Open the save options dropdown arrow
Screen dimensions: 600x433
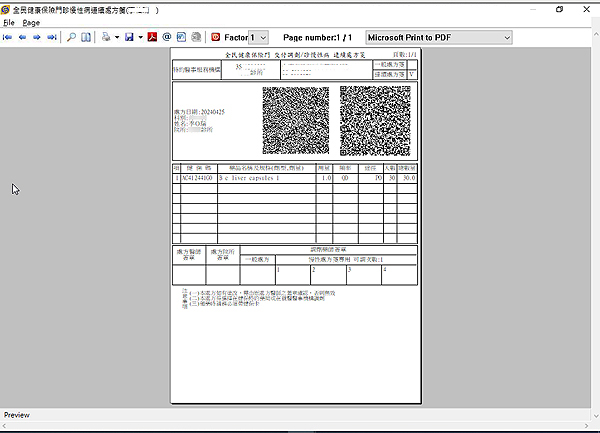point(139,37)
